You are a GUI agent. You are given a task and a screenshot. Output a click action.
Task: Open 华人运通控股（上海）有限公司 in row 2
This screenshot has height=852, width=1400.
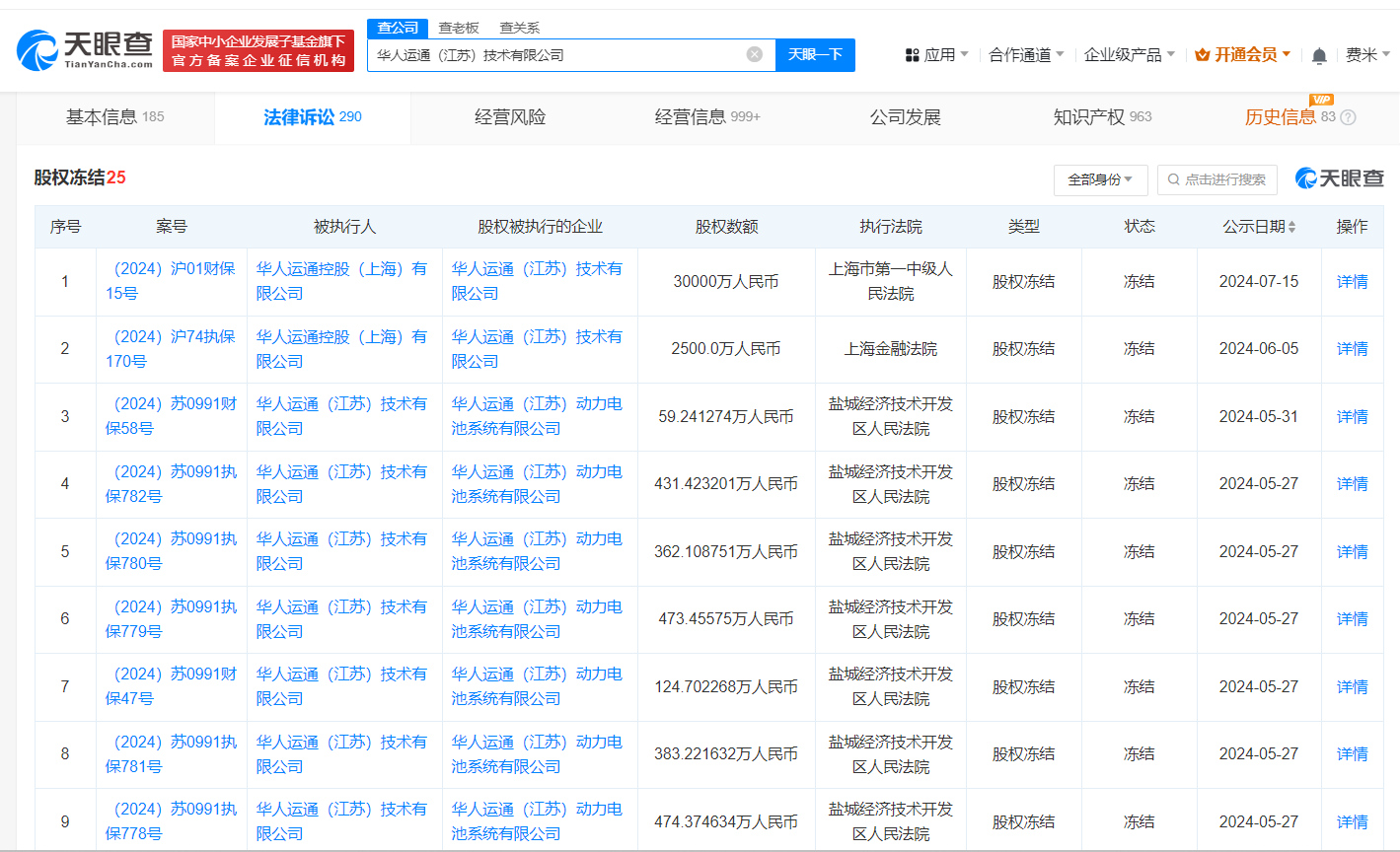342,349
